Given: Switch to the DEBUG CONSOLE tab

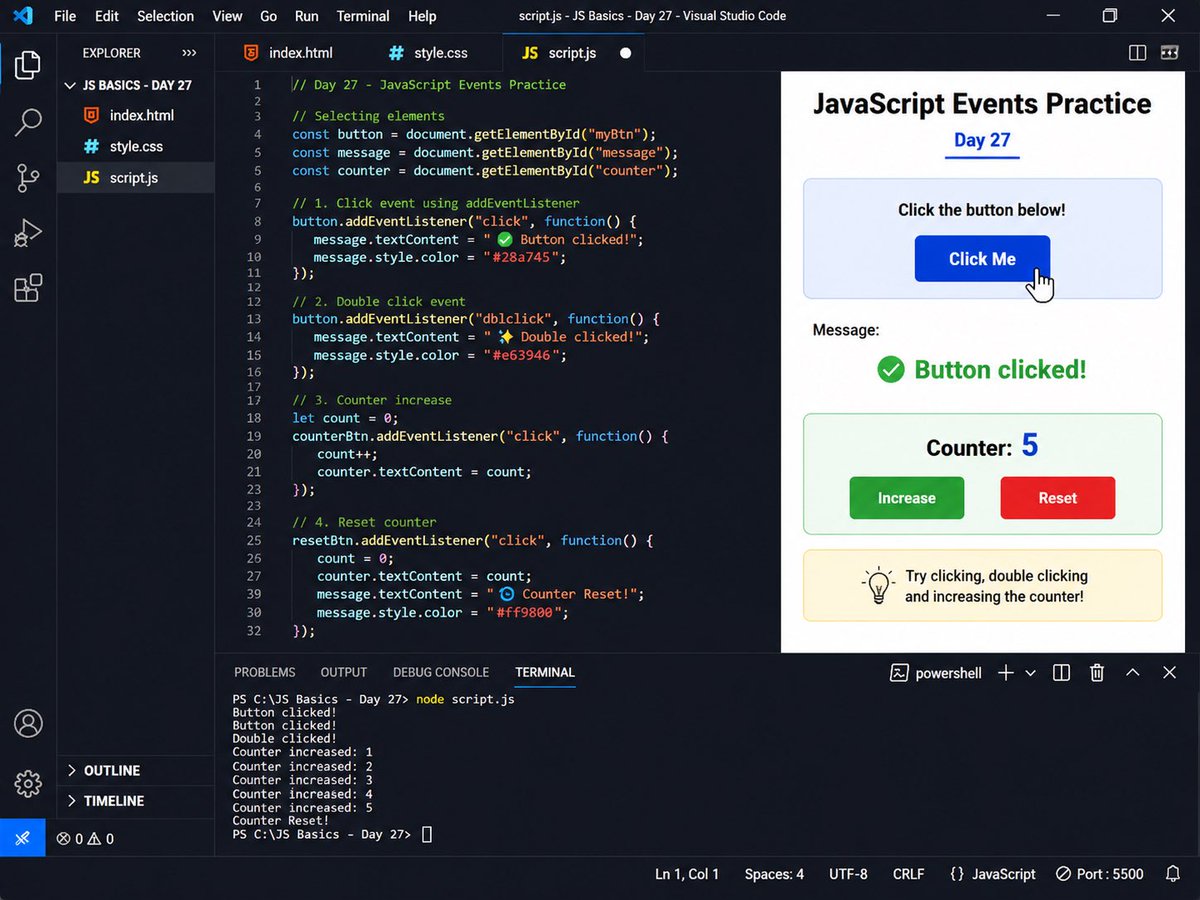Looking at the screenshot, I should pyautogui.click(x=441, y=673).
